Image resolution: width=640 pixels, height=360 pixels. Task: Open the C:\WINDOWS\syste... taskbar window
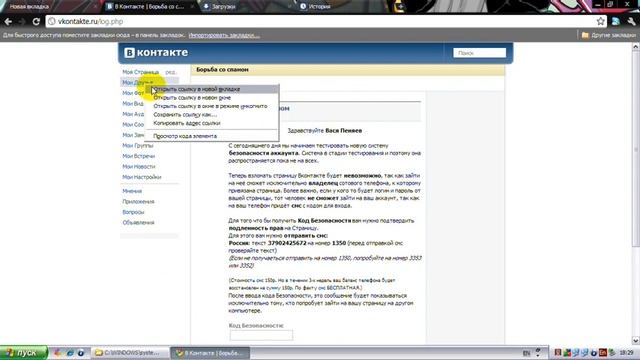pos(131,353)
